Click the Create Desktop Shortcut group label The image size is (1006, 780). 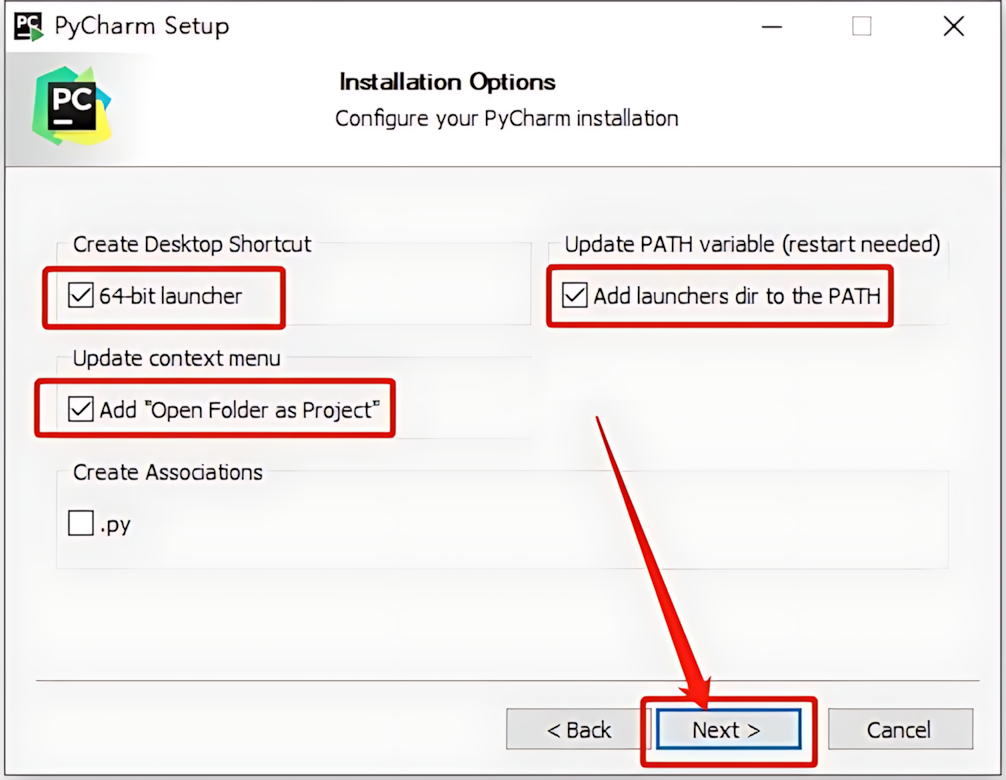pos(192,244)
